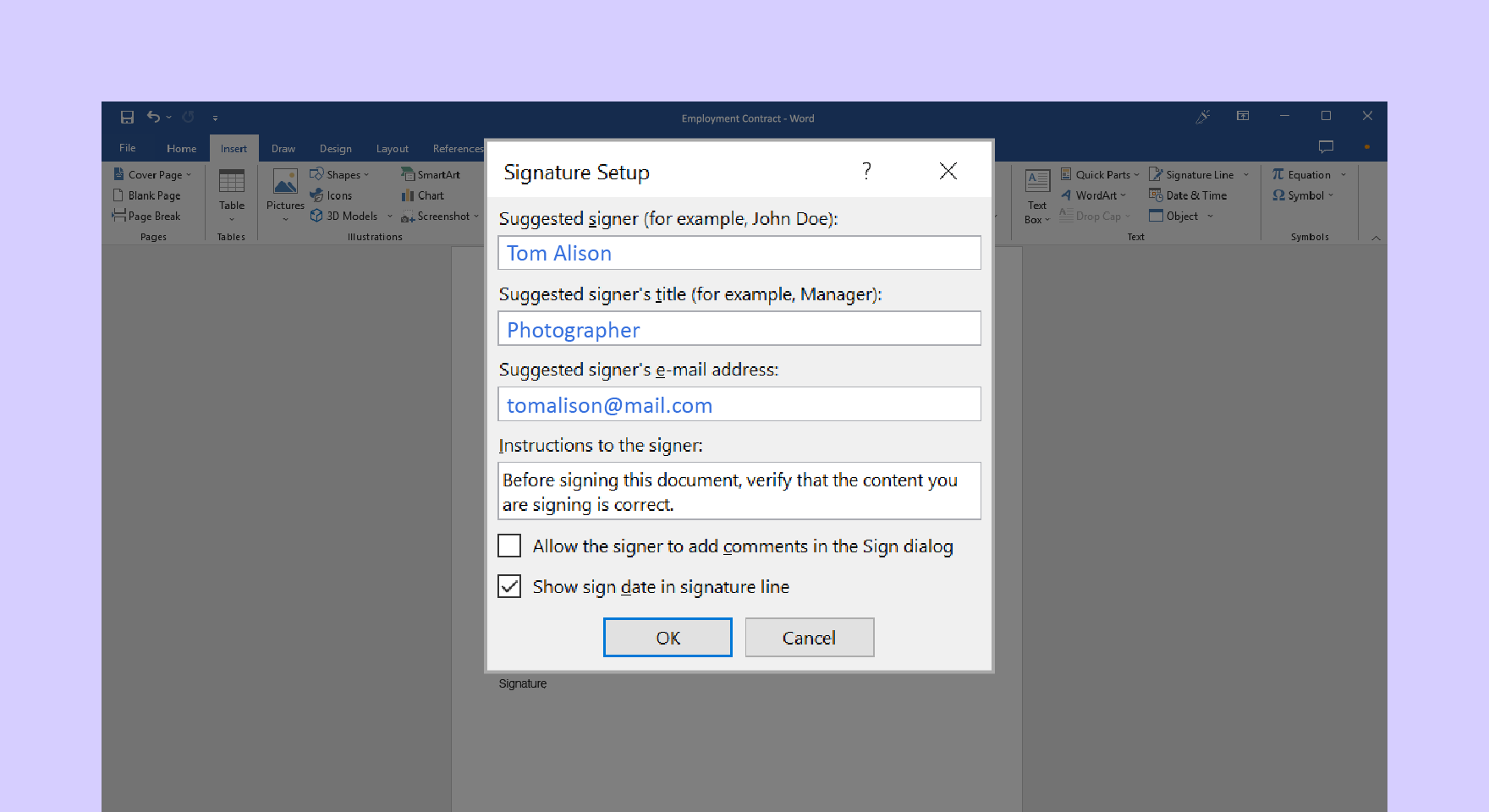Image resolution: width=1489 pixels, height=812 pixels.
Task: Save the document via Quick Access toolbar
Action: tap(127, 117)
